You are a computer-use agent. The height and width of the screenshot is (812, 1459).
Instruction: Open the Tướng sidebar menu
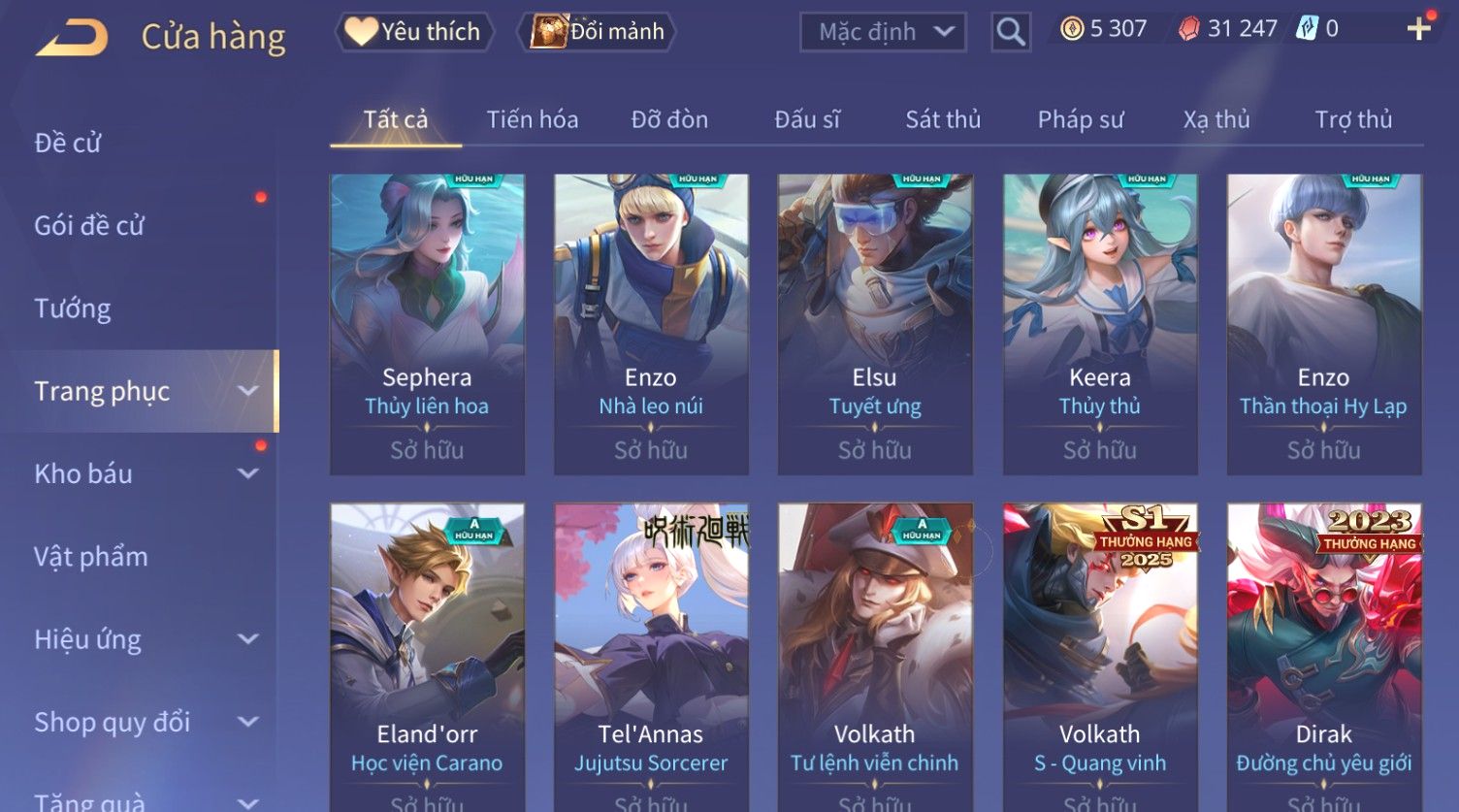coord(73,309)
